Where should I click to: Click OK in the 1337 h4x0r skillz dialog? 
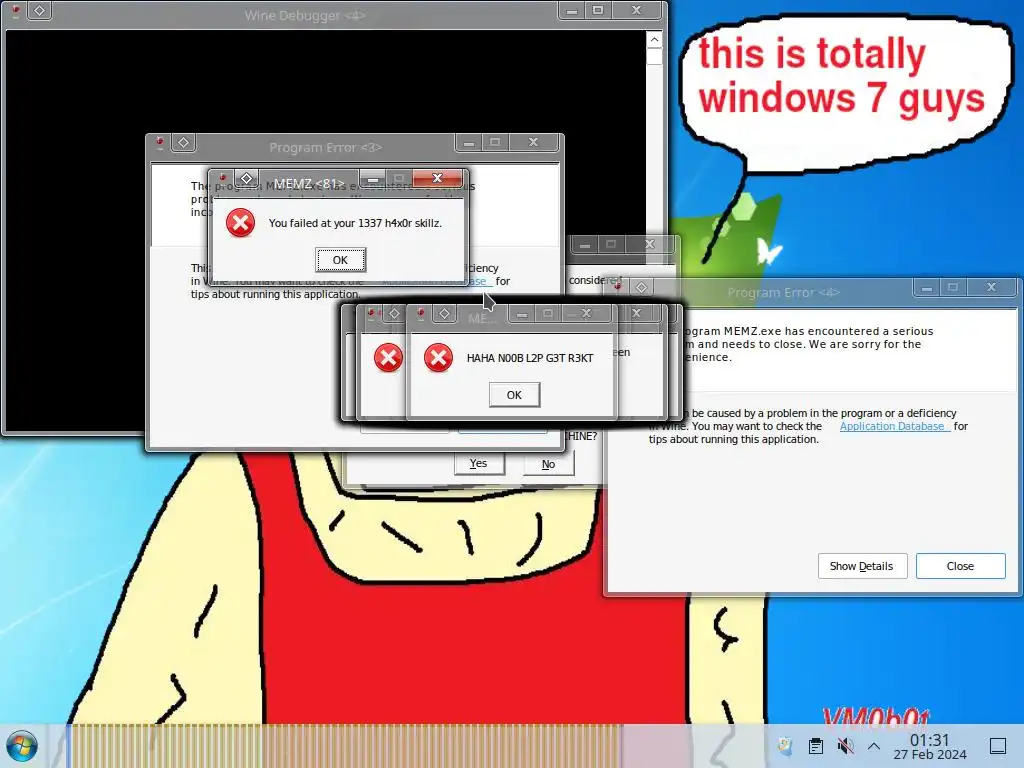click(x=340, y=260)
